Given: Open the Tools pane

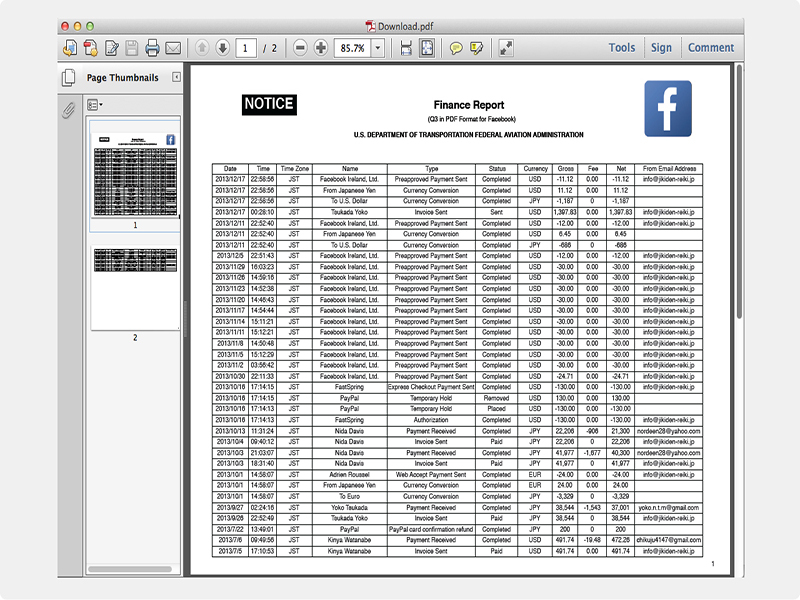Looking at the screenshot, I should [621, 47].
